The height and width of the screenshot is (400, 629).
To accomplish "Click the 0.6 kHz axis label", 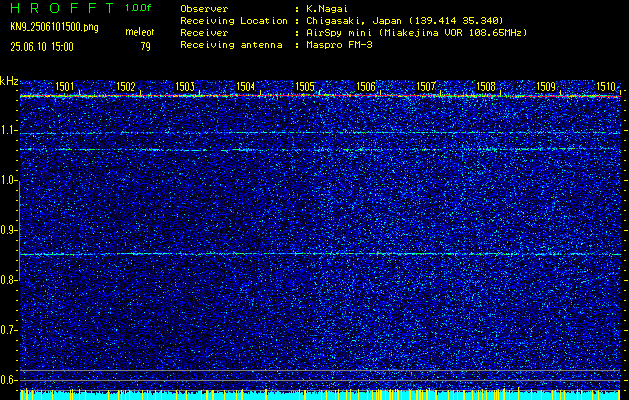I will pyautogui.click(x=8, y=380).
